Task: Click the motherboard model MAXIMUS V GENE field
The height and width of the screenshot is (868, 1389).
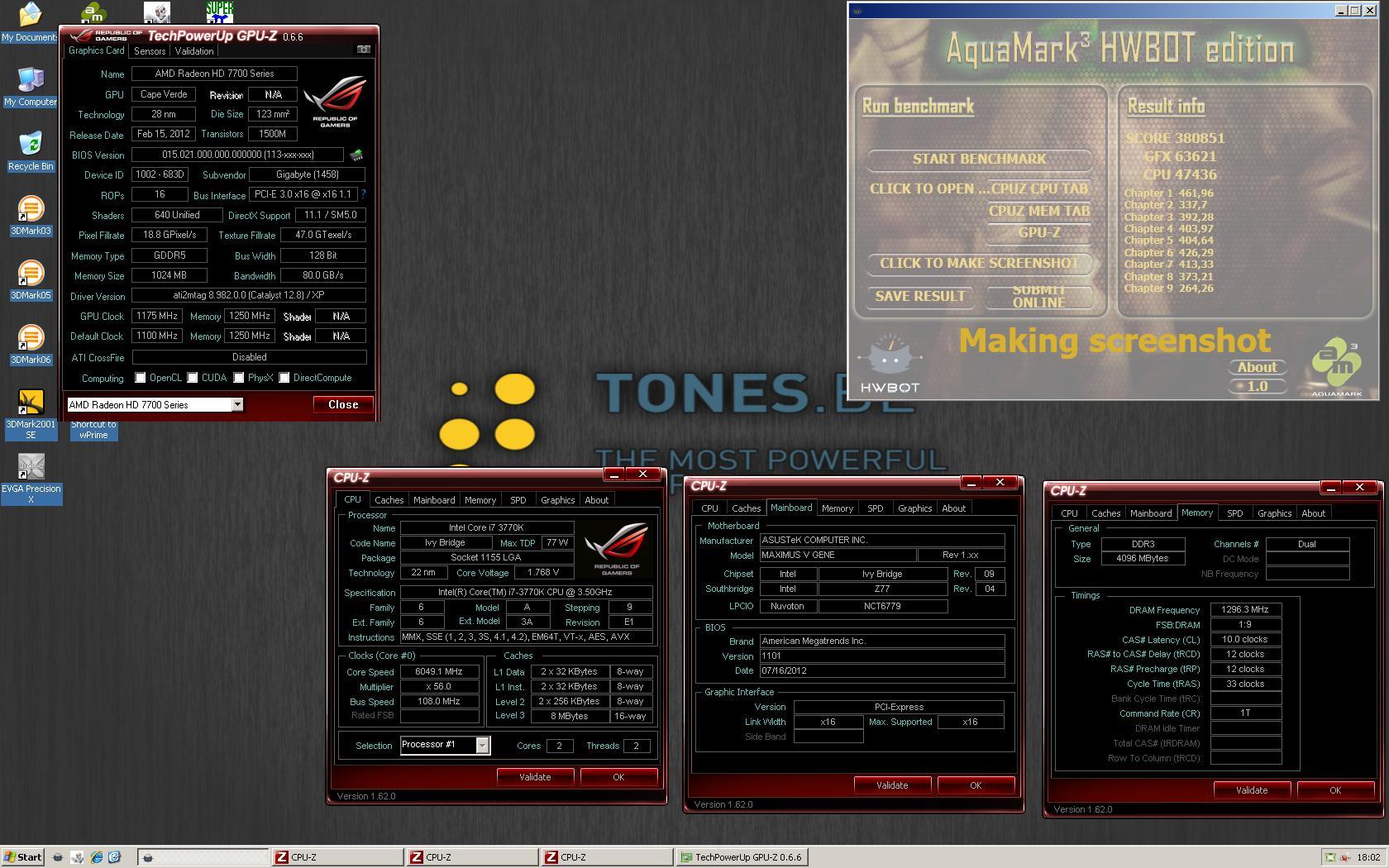Action: 838,556
